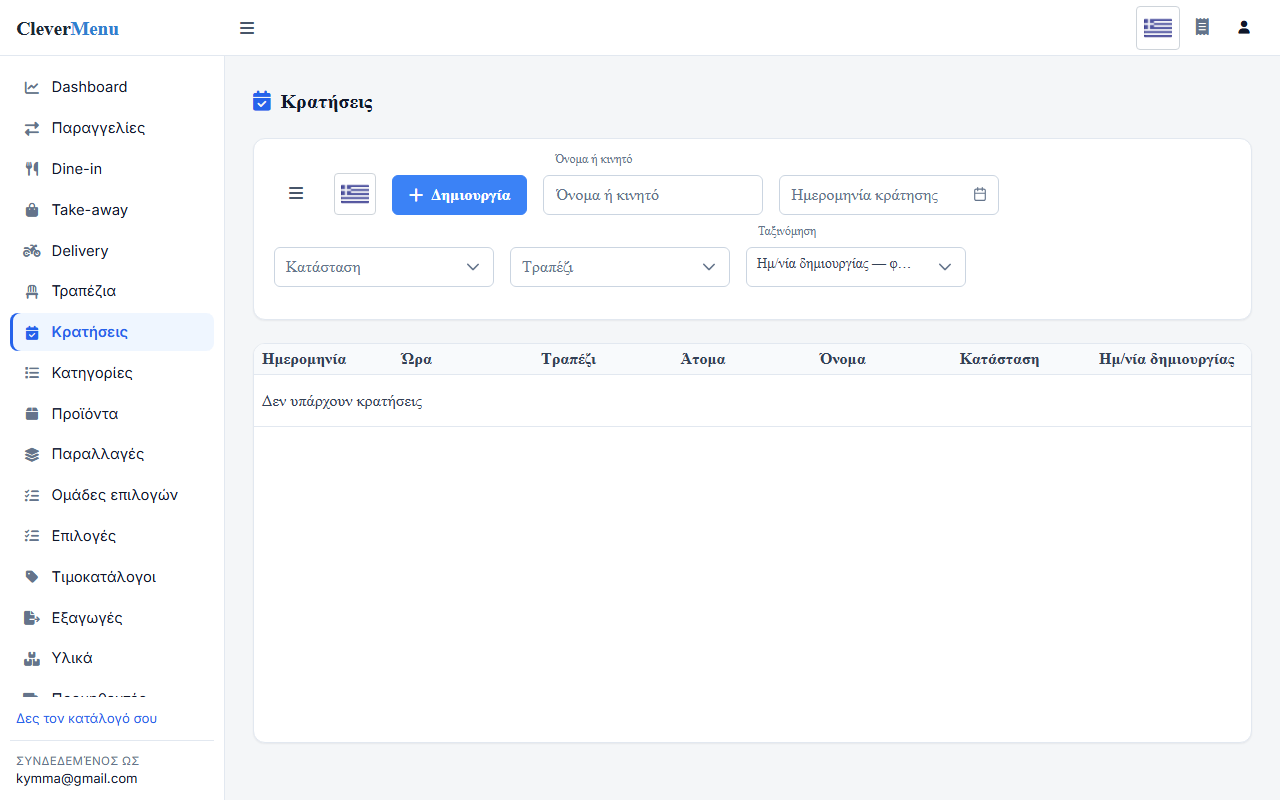Open the receipt icon in top bar
This screenshot has height=800, width=1280.
(x=1202, y=27)
